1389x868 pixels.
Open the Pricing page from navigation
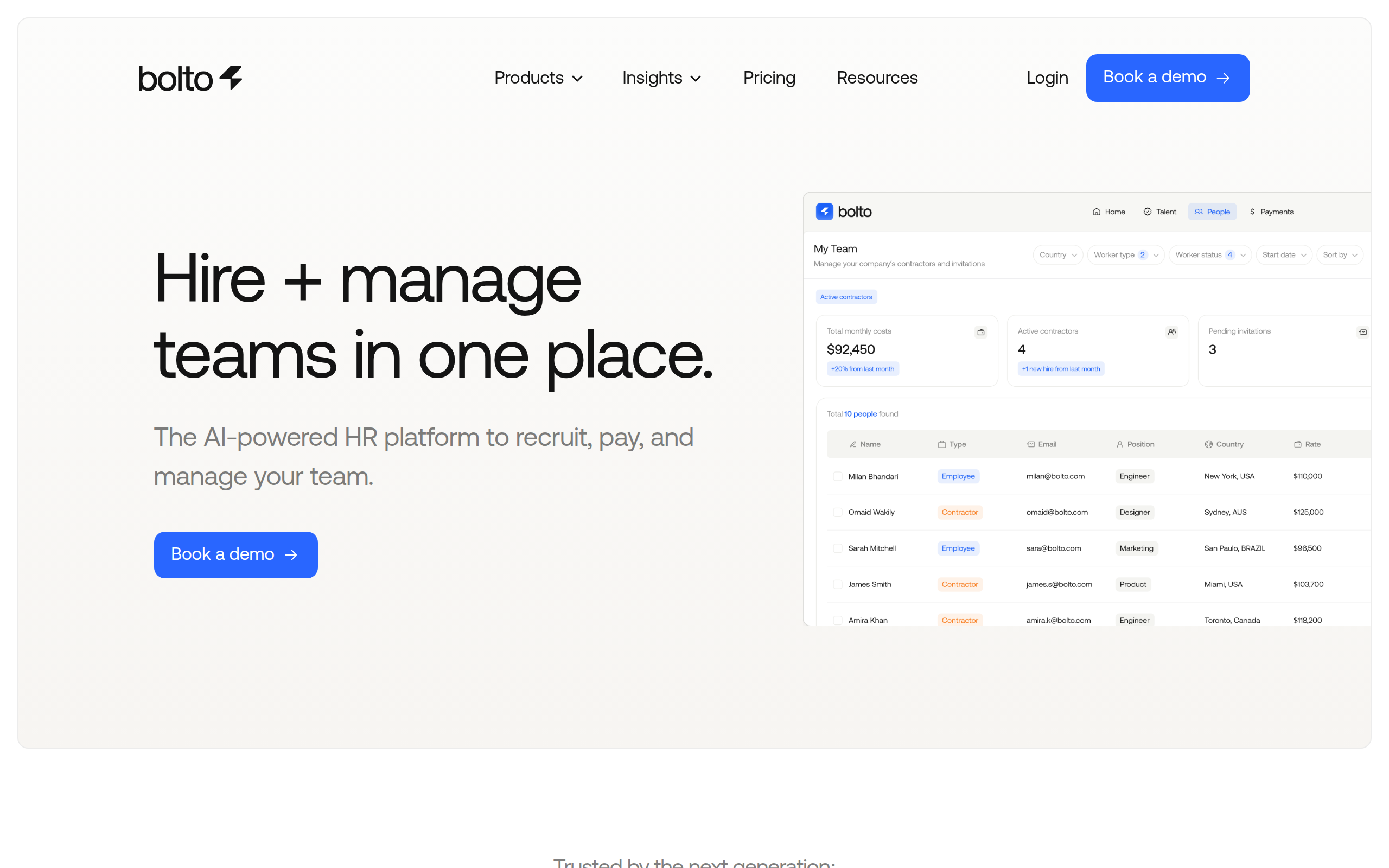click(768, 78)
